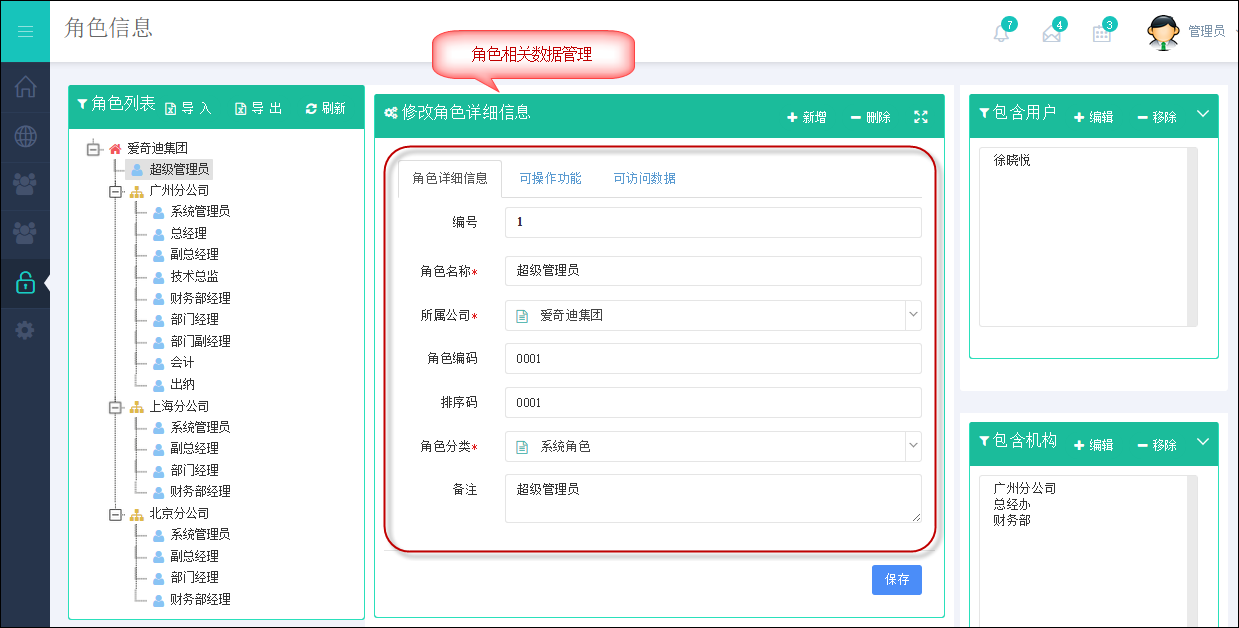Select 系统管理员 under 上海分公司
Screen dimensions: 1239x628
coord(200,427)
